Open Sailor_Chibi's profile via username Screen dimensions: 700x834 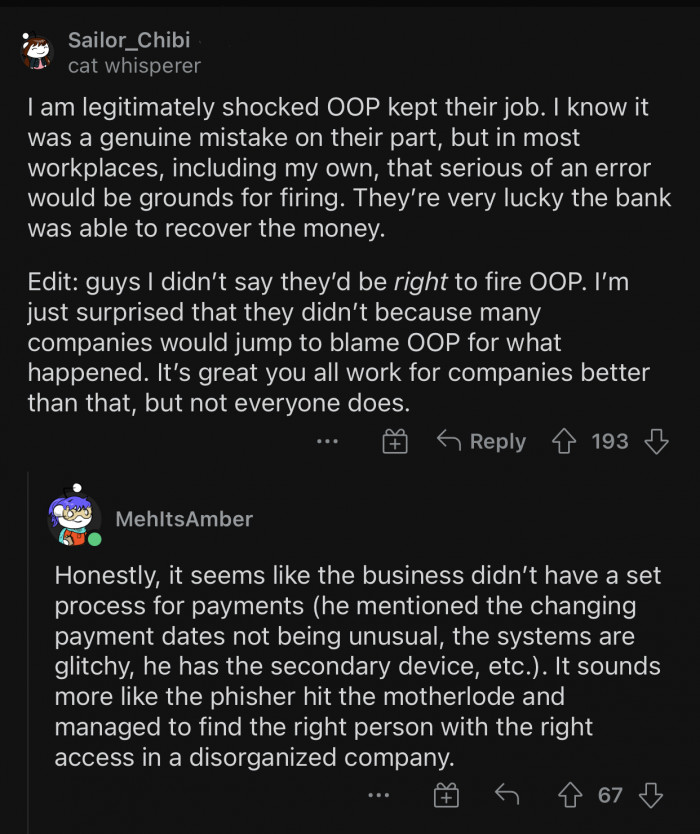[x=127, y=42]
